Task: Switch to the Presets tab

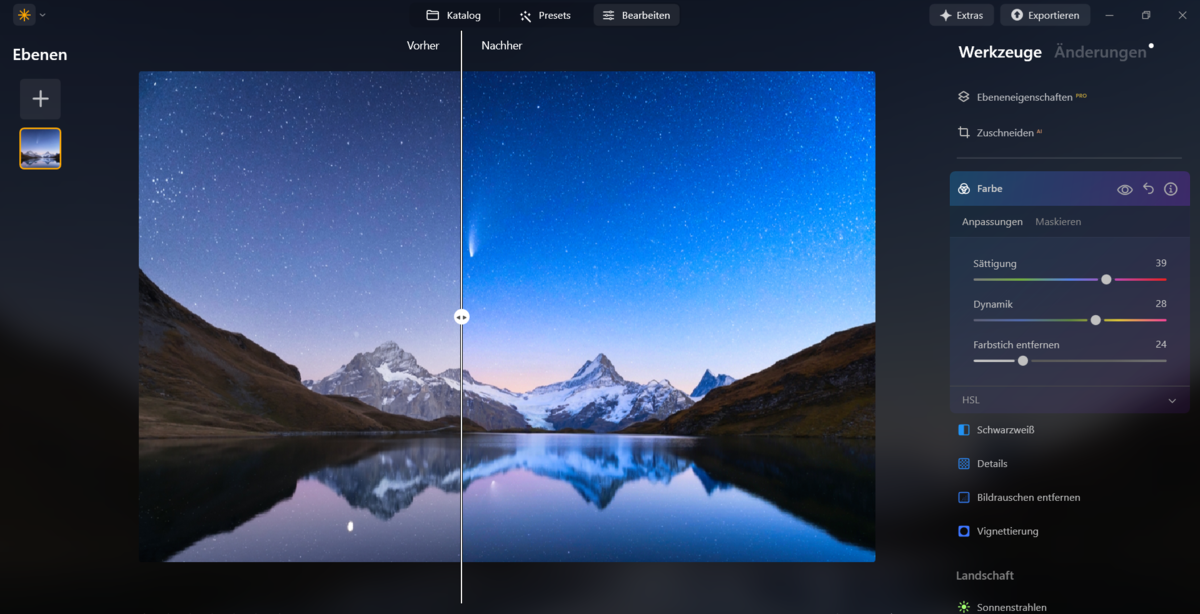Action: 544,15
